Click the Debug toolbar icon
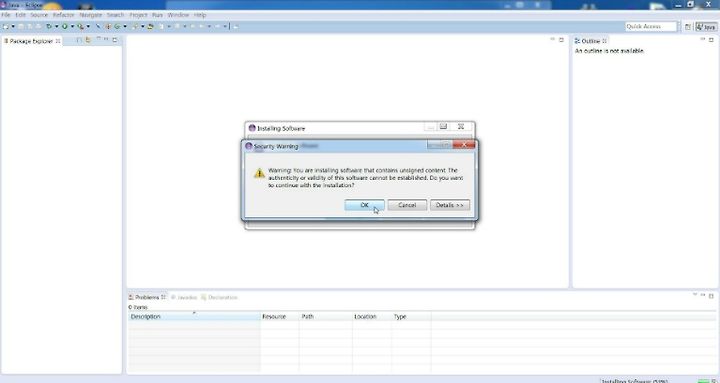Image resolution: width=720 pixels, height=383 pixels. coord(49,26)
